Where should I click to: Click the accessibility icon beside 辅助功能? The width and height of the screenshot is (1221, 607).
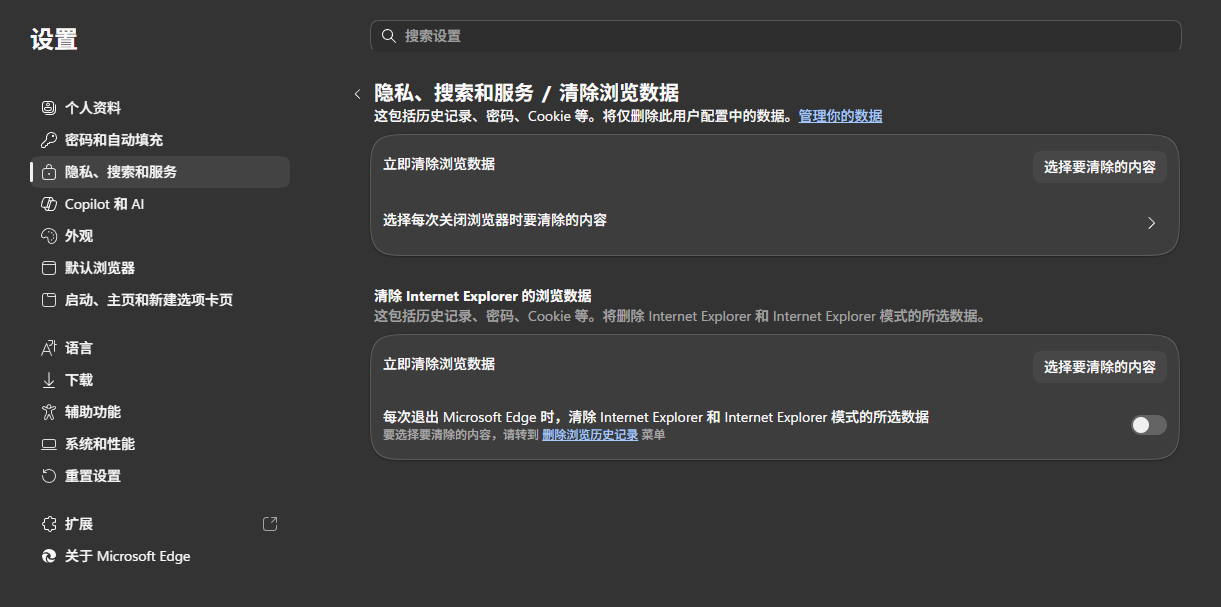(x=48, y=412)
